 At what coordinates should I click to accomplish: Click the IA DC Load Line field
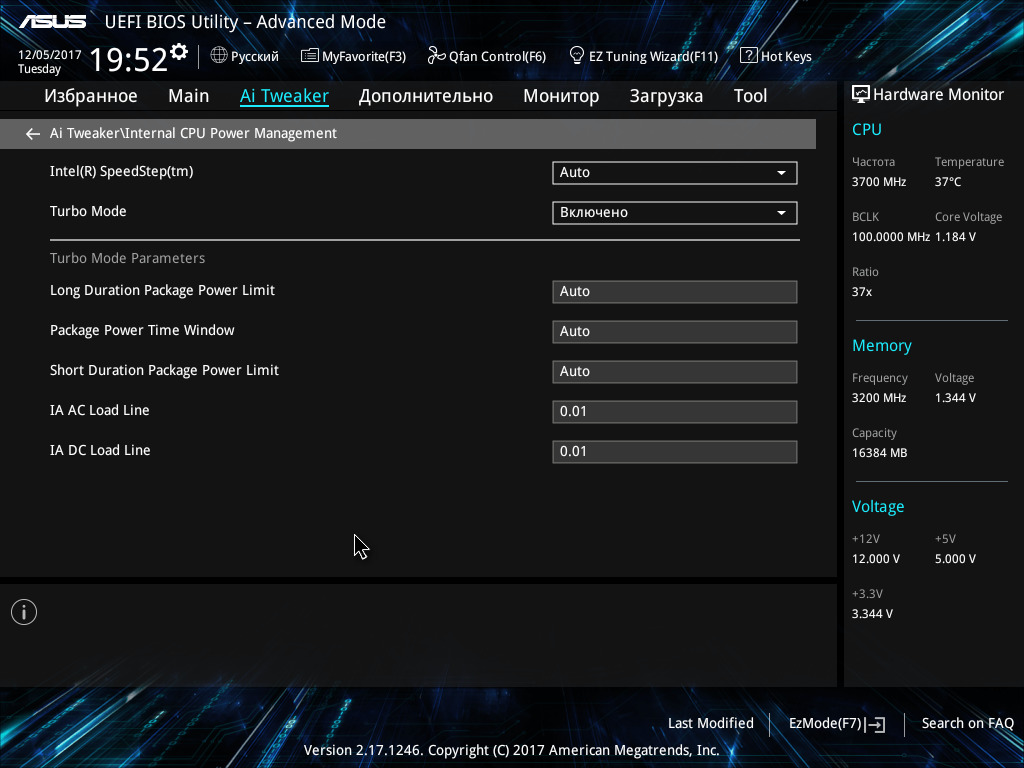675,452
